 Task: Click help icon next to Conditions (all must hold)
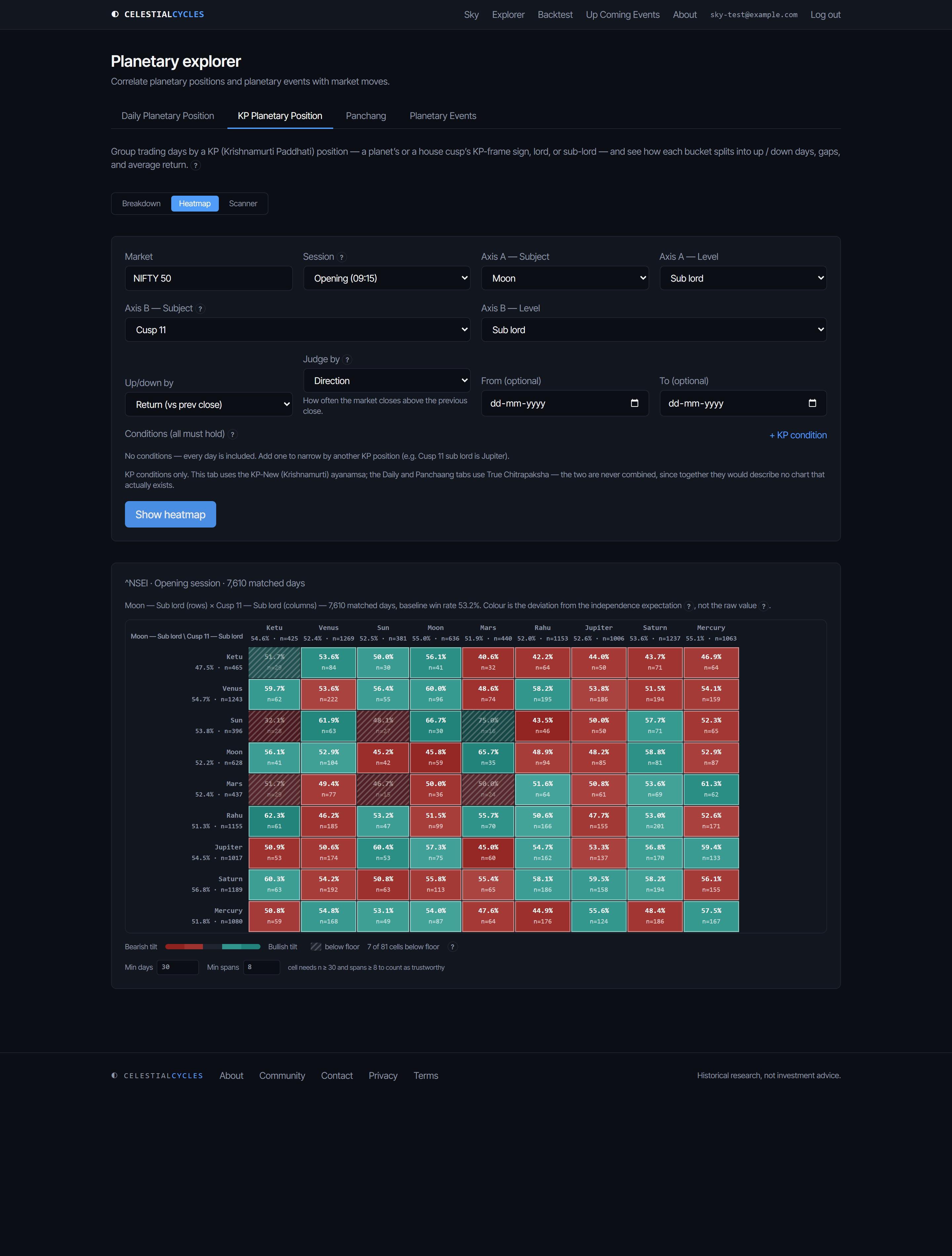pos(232,434)
